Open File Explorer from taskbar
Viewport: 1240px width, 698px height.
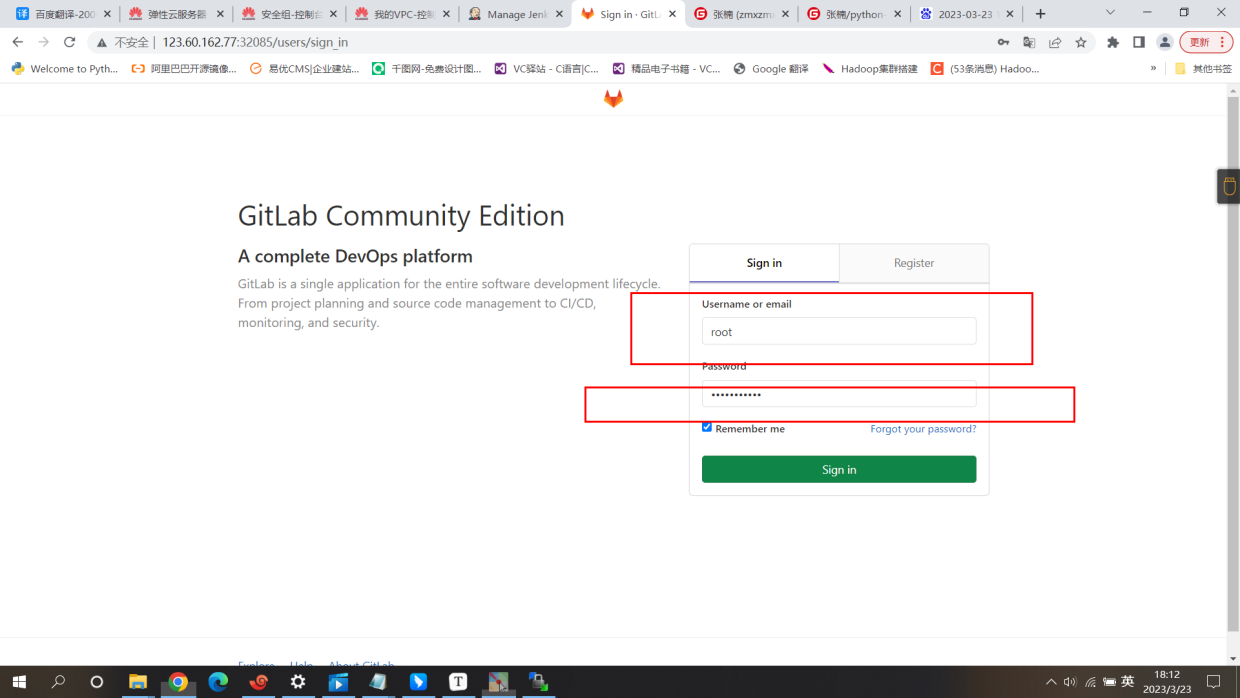(x=138, y=682)
